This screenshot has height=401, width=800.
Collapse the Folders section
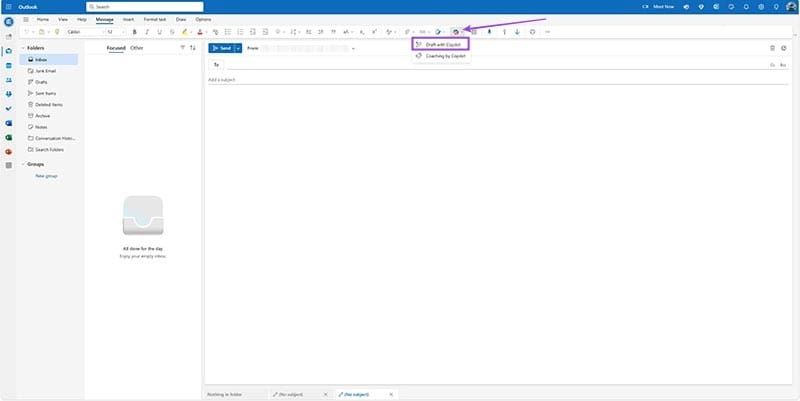23,48
